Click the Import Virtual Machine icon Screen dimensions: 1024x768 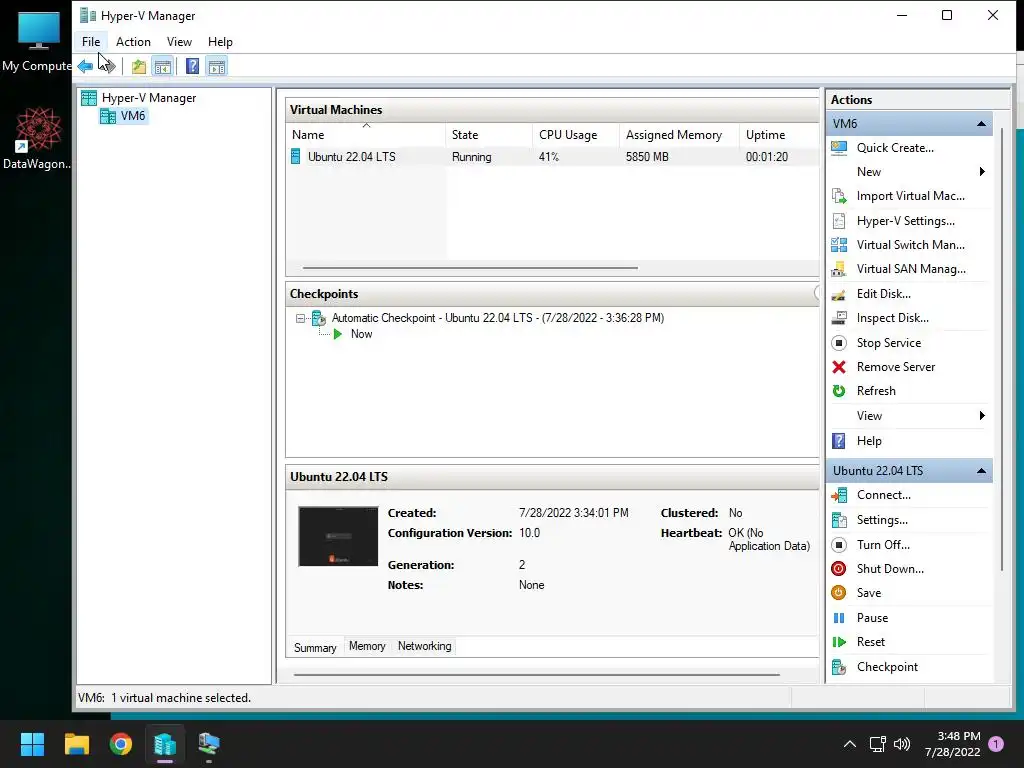pos(839,196)
